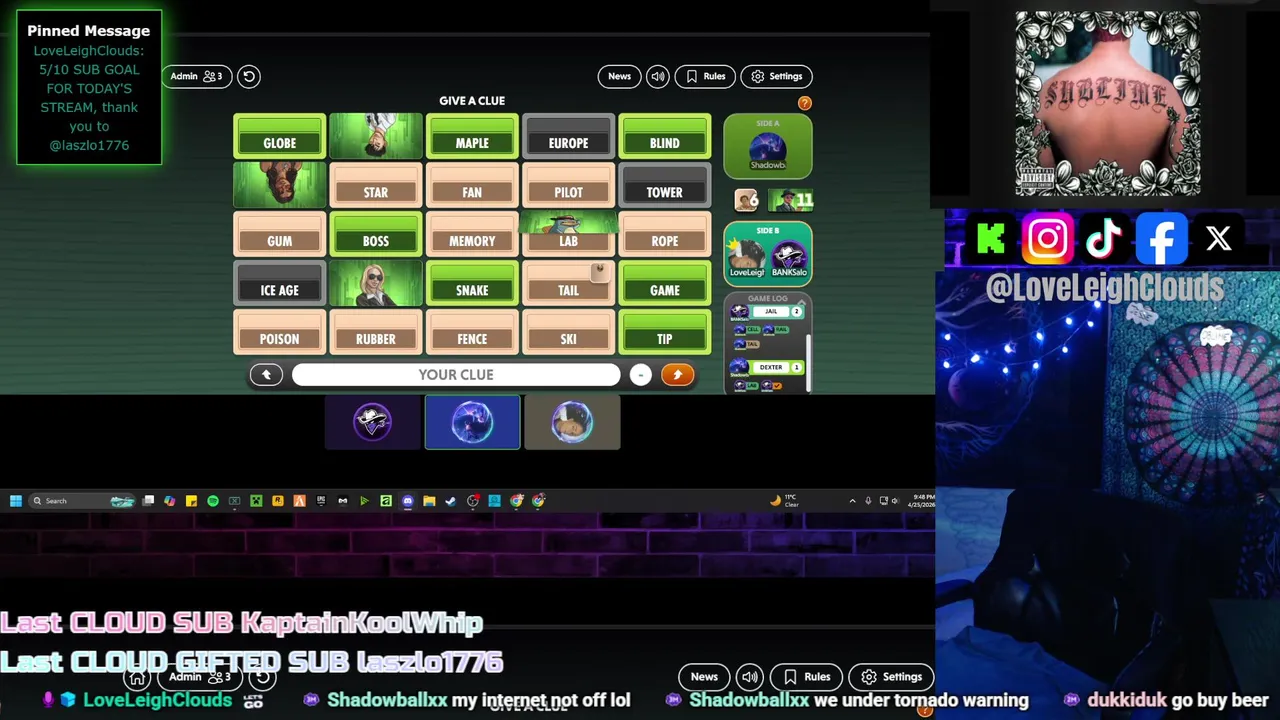1280x720 pixels.
Task: Open Discord from the taskbar
Action: click(x=408, y=501)
